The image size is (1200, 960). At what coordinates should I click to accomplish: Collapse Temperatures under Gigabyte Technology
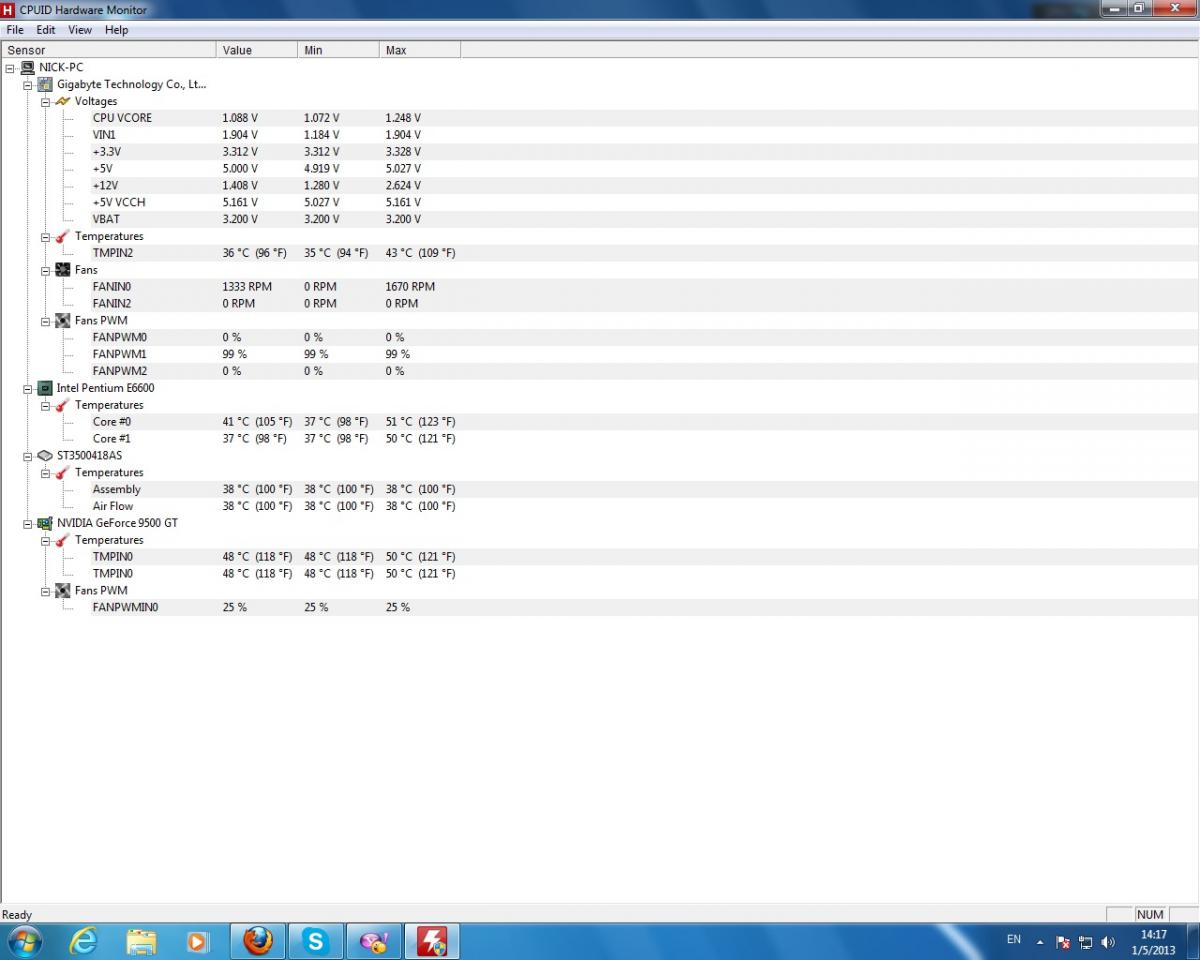[x=45, y=236]
